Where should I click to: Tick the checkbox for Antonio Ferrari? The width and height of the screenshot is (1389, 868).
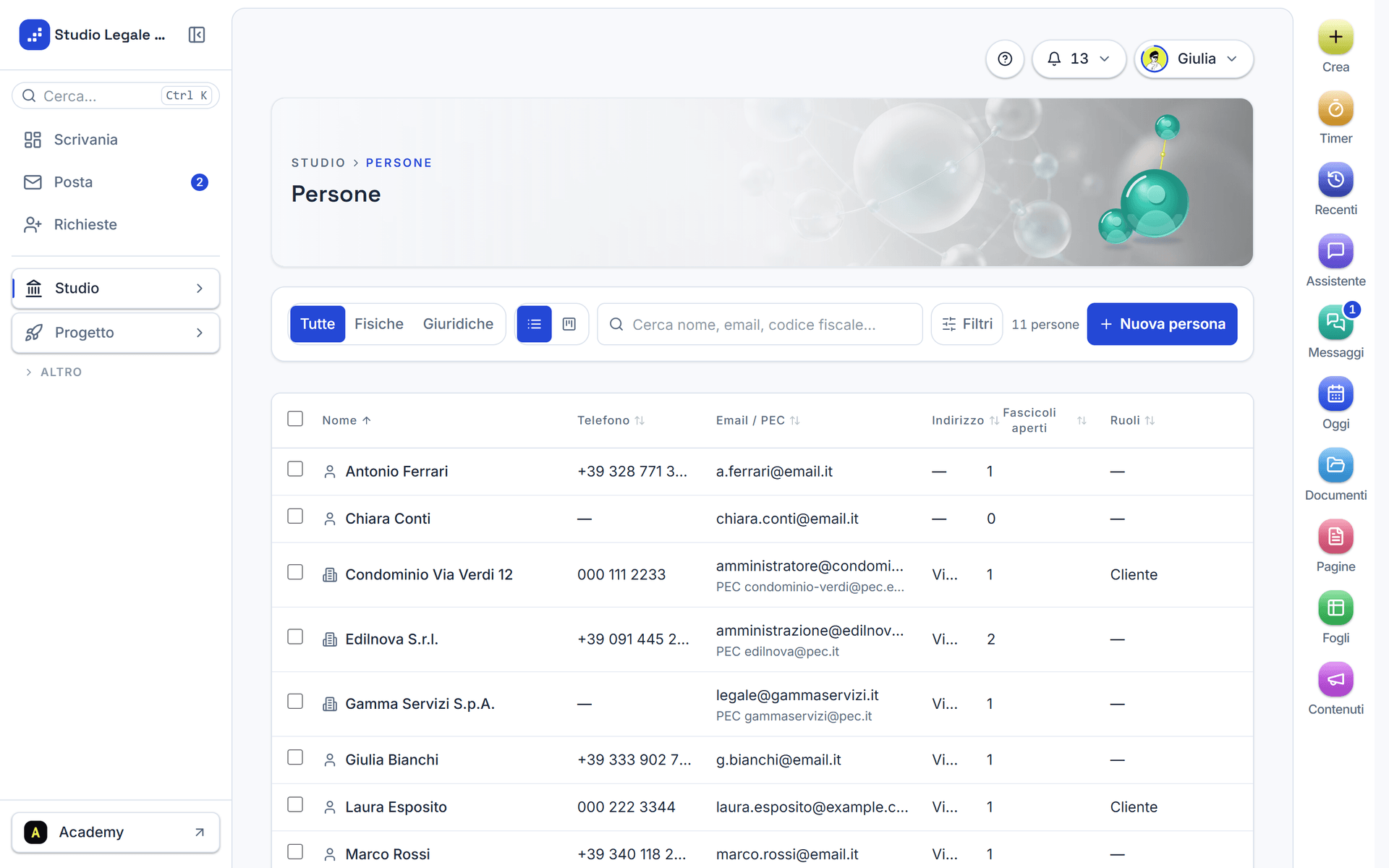coord(295,469)
